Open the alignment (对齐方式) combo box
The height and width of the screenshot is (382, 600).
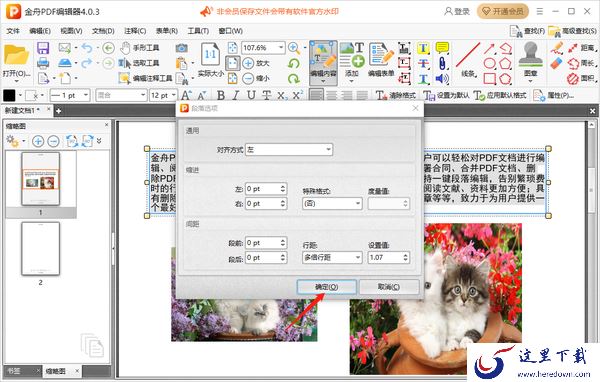point(289,150)
